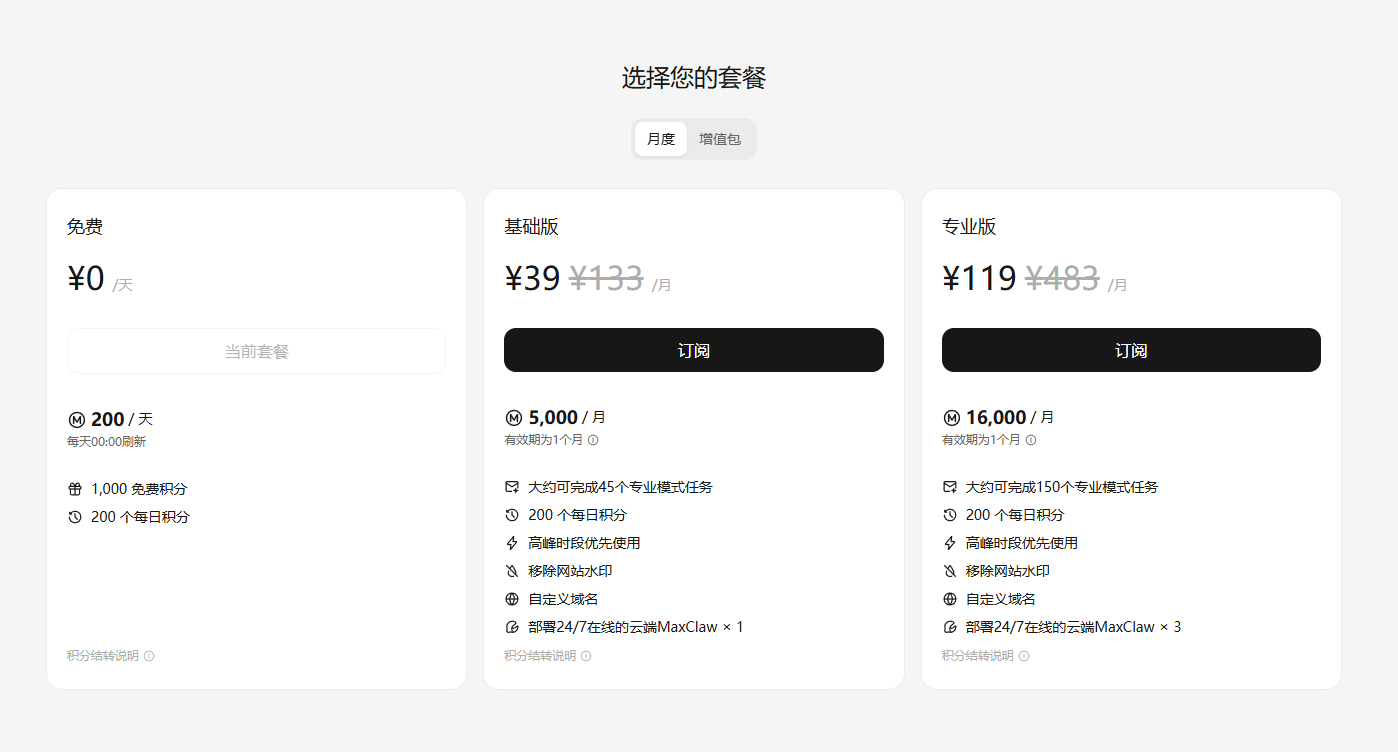Screen dimensions: 1398x752
Task: Click lightning icon for 高峰时段优先使用 in 基础版
Action: pos(512,543)
